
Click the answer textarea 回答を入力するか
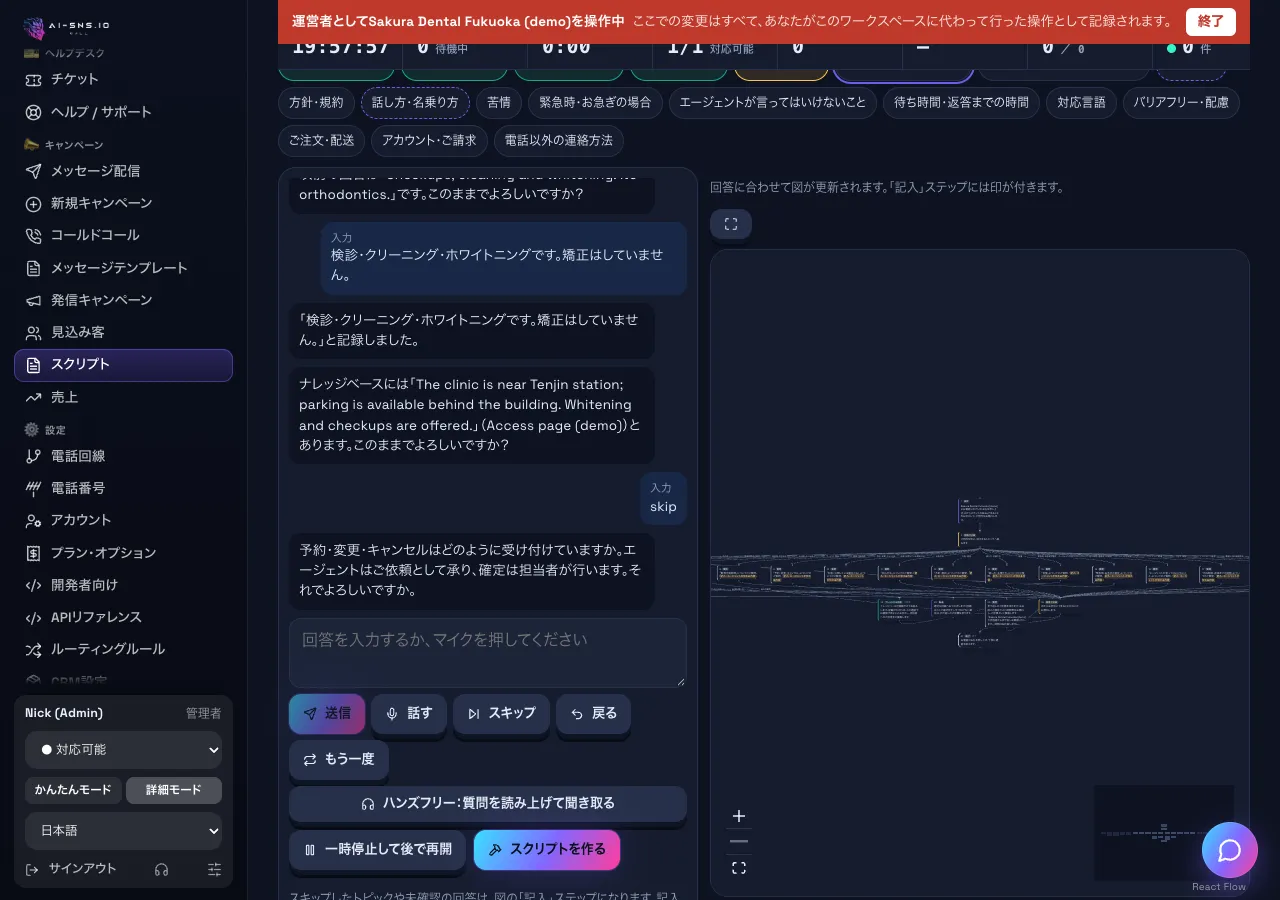[x=488, y=652]
